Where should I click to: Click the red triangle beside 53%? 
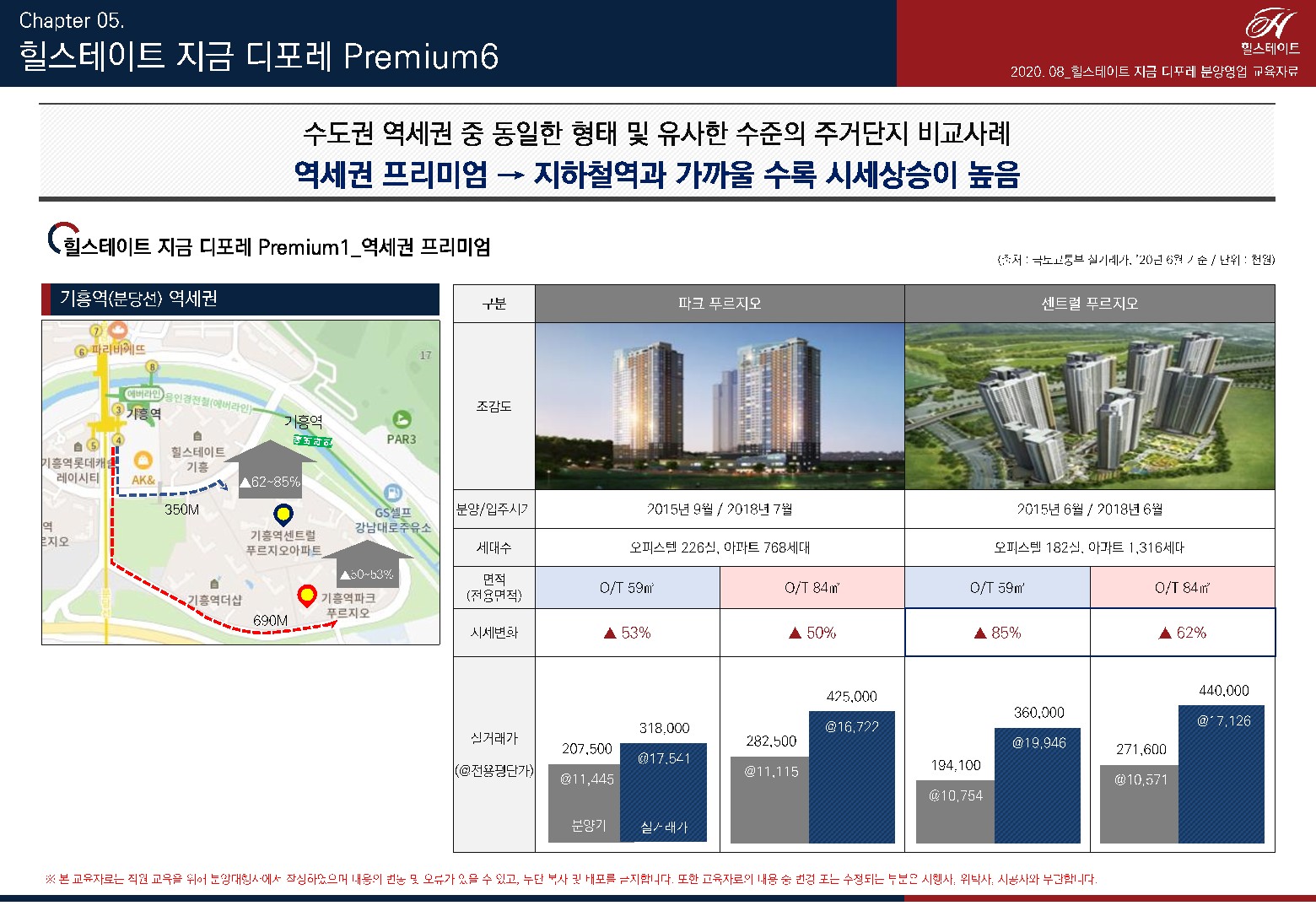[x=610, y=633]
